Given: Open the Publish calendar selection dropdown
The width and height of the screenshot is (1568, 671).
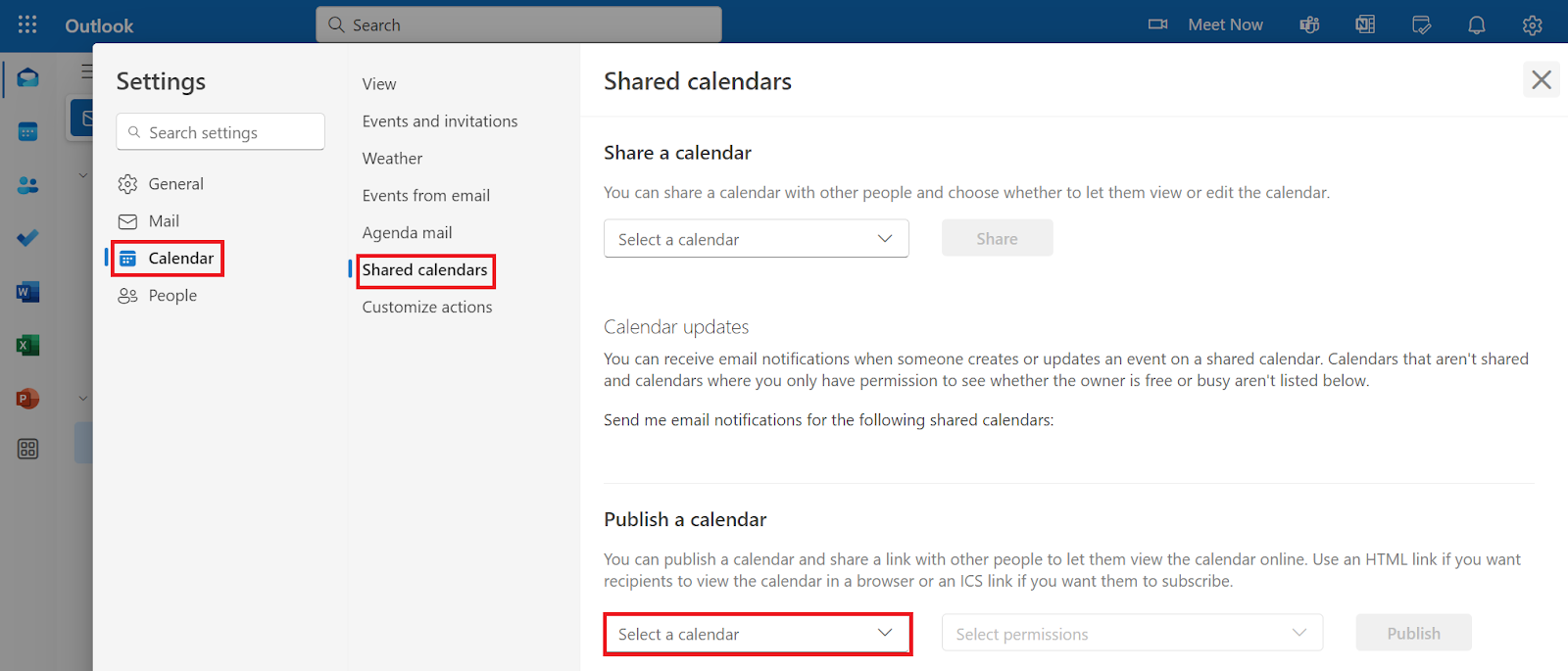Looking at the screenshot, I should pos(758,634).
